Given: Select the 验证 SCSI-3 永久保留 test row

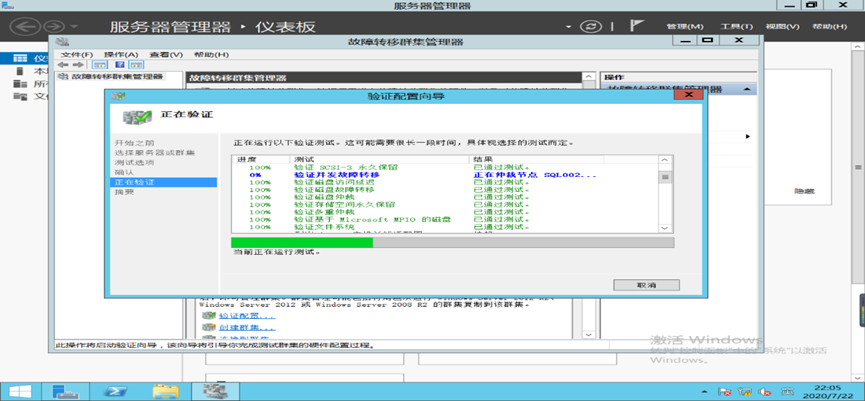Looking at the screenshot, I should click(445, 167).
